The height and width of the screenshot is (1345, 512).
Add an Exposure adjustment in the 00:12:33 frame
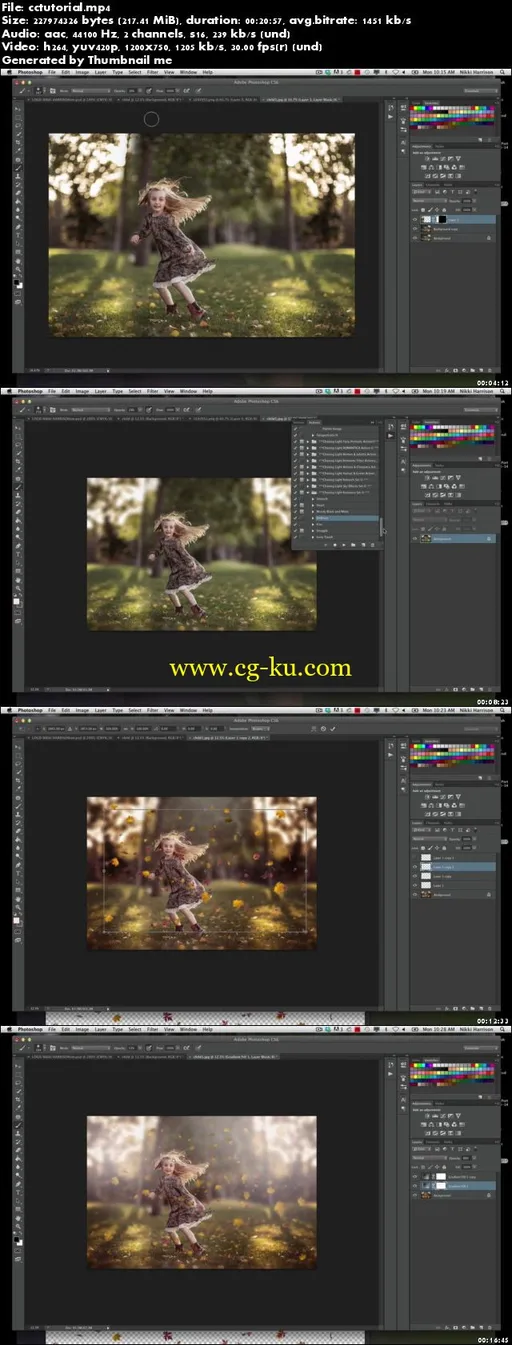coord(451,796)
